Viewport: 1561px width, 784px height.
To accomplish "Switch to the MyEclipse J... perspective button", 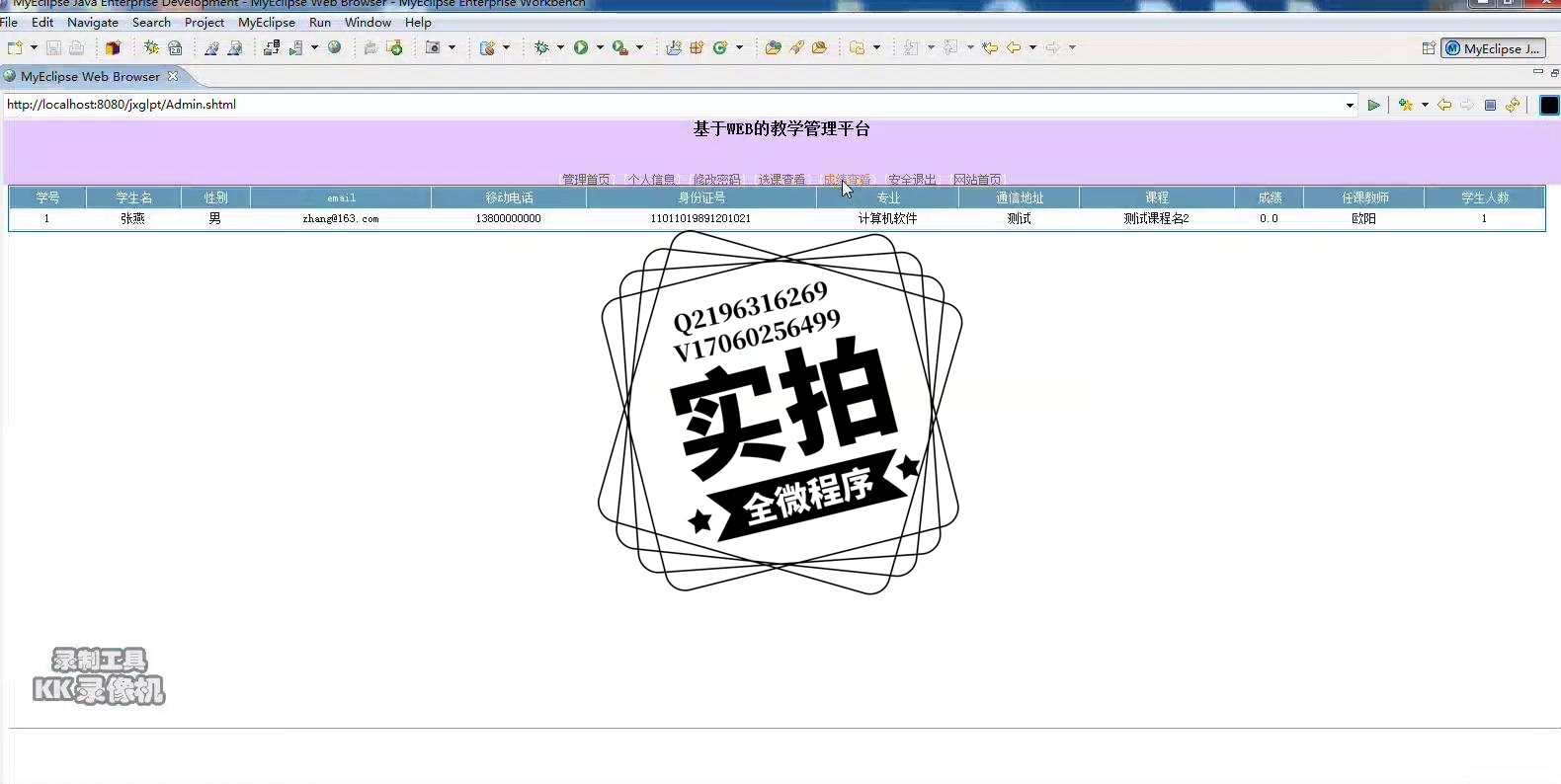I will [1494, 48].
